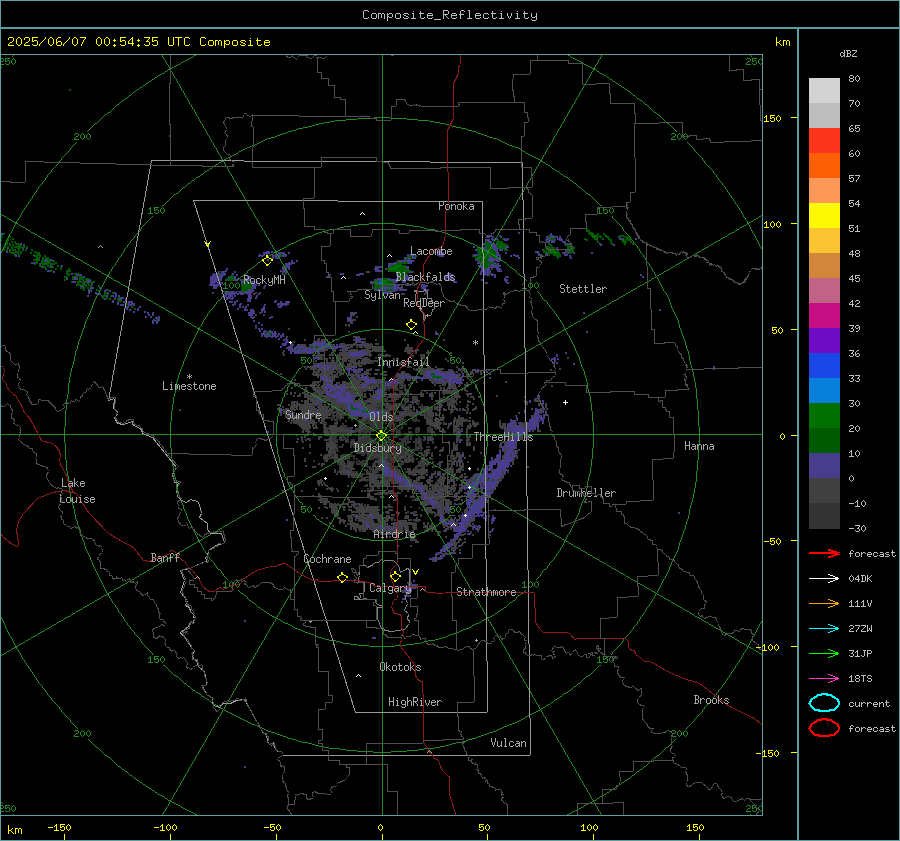Click the Airdrie city label
Image resolution: width=900 pixels, height=841 pixels.
pyautogui.click(x=394, y=534)
